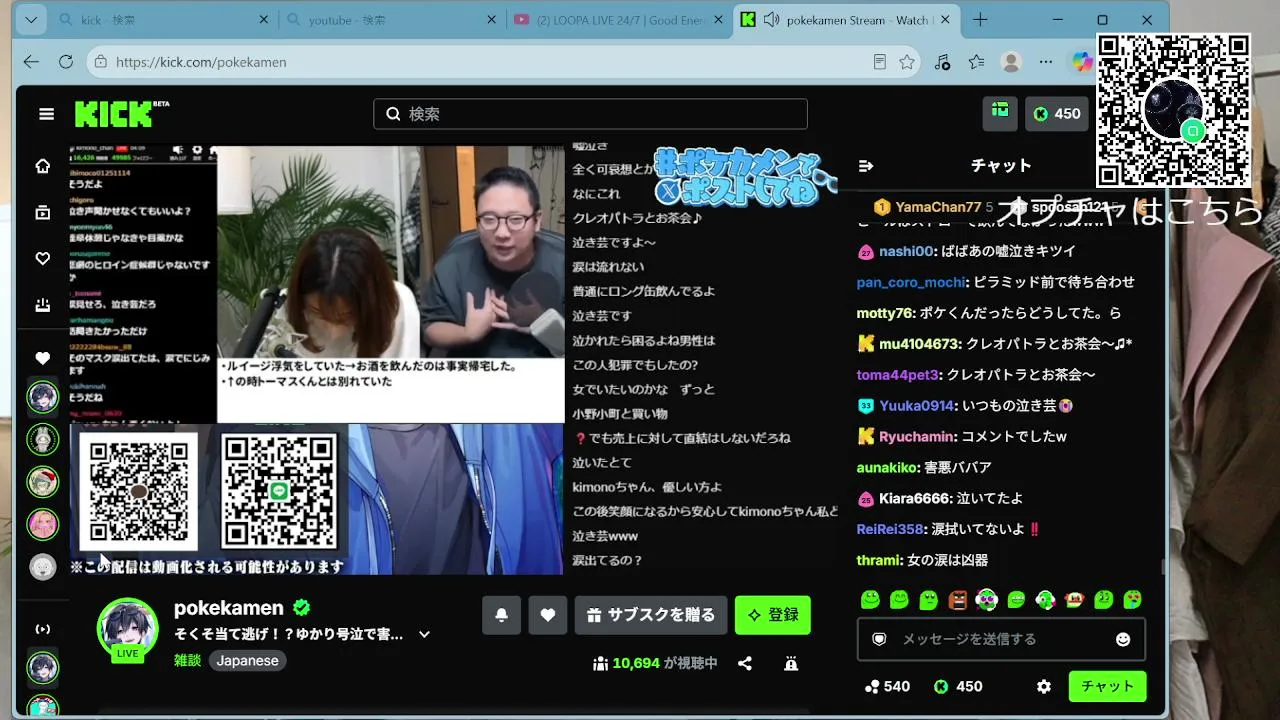Viewport: 1280px width, 720px height.
Task: Open the pink-haired avatar channel in sidebar
Action: click(42, 524)
